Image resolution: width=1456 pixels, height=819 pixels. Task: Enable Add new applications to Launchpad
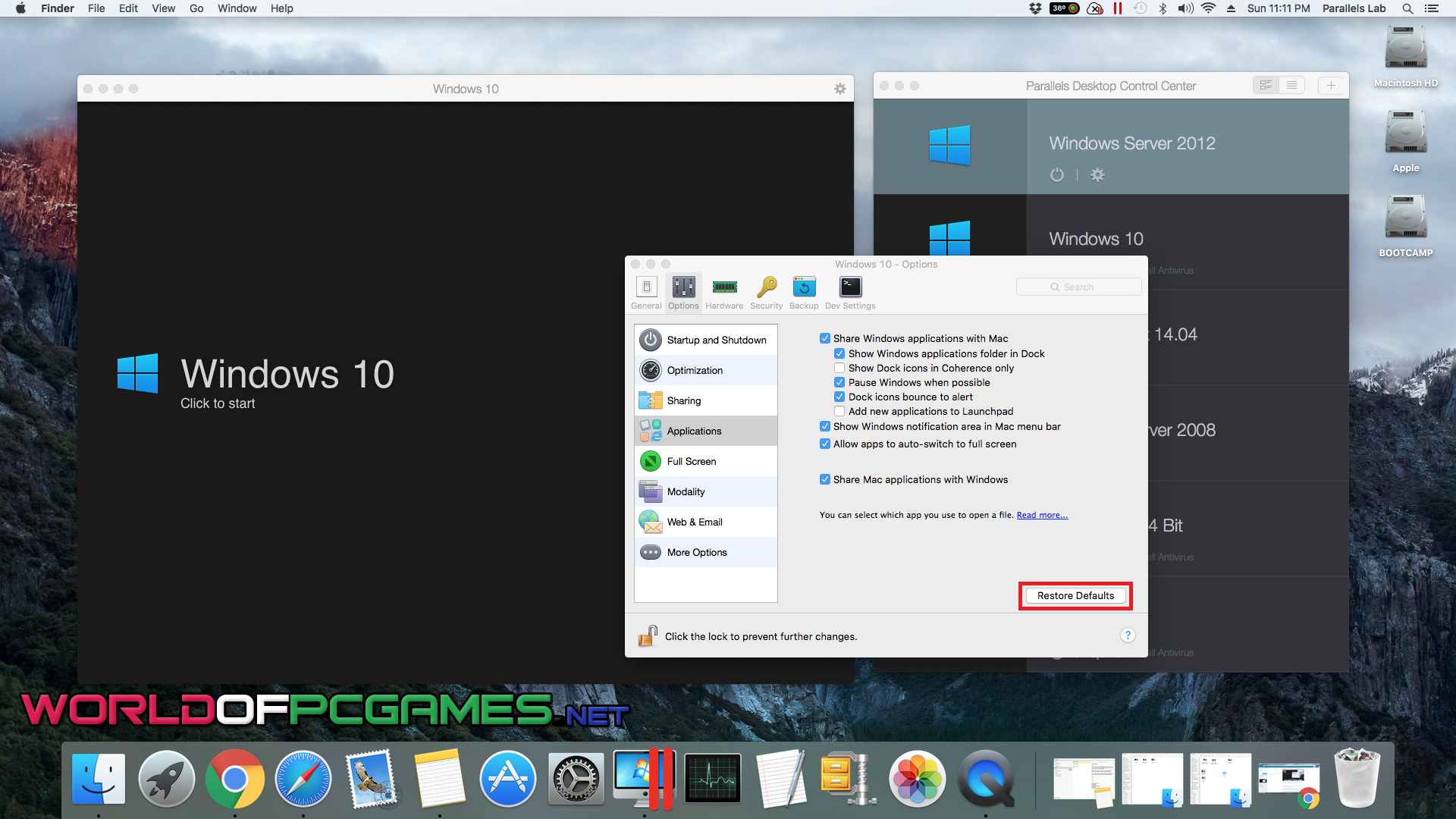[x=839, y=411]
